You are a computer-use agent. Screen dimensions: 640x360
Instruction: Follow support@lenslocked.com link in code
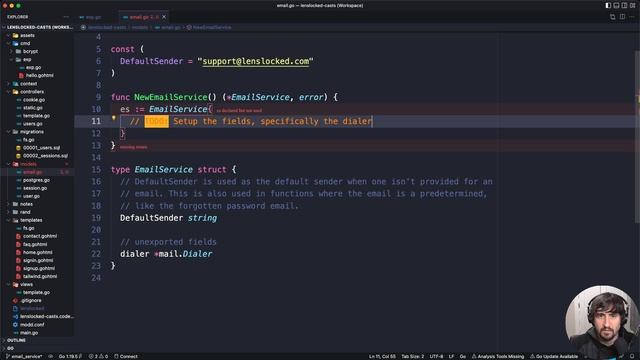[256, 61]
